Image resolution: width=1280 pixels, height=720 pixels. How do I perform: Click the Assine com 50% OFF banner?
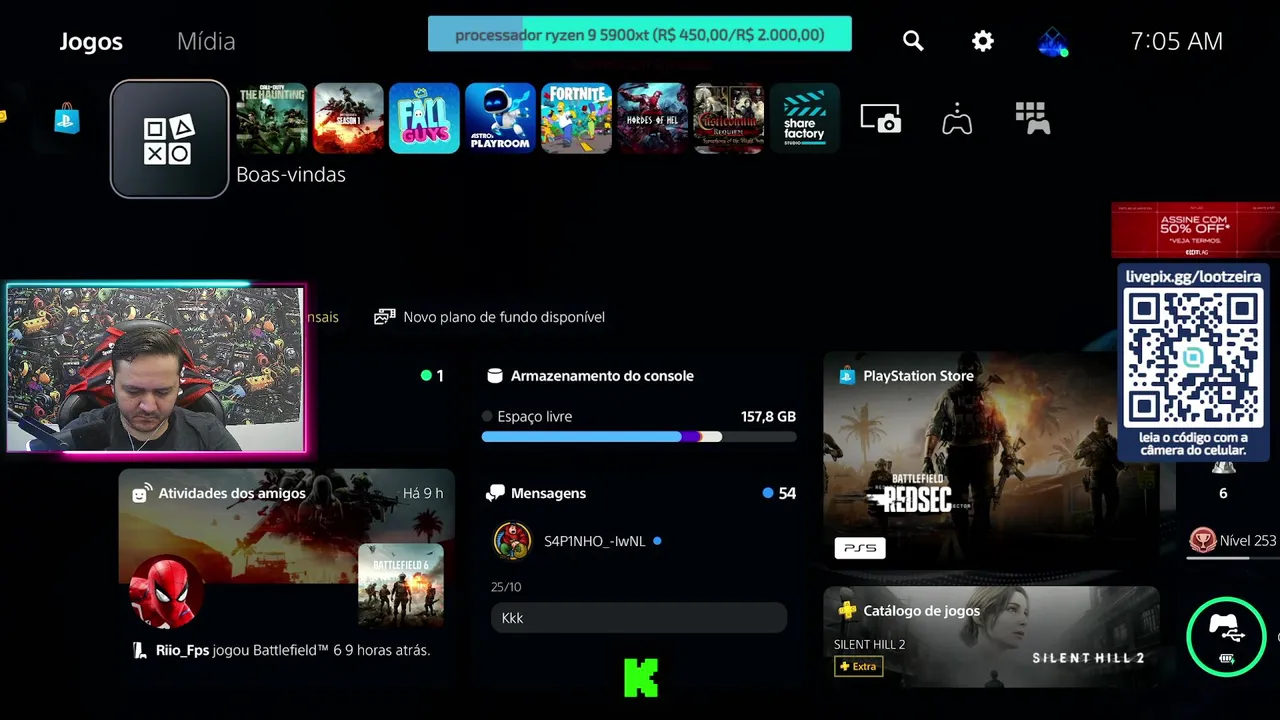click(1195, 229)
